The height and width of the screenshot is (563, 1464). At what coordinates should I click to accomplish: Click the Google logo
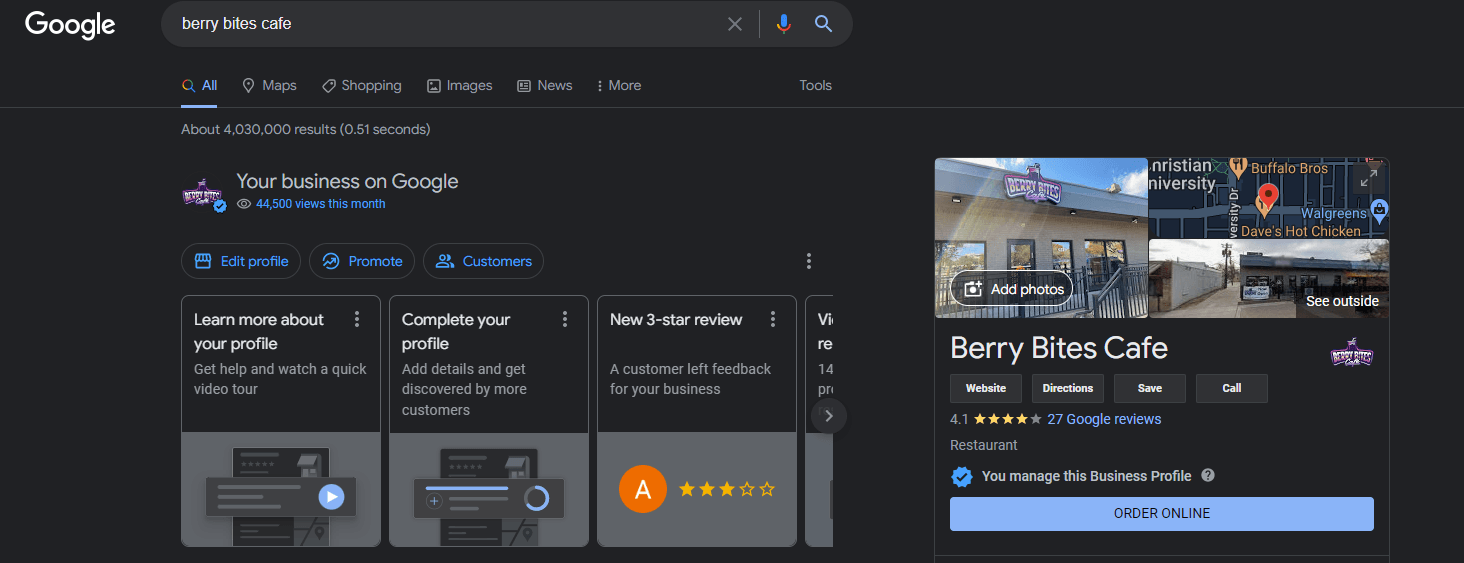tap(70, 24)
